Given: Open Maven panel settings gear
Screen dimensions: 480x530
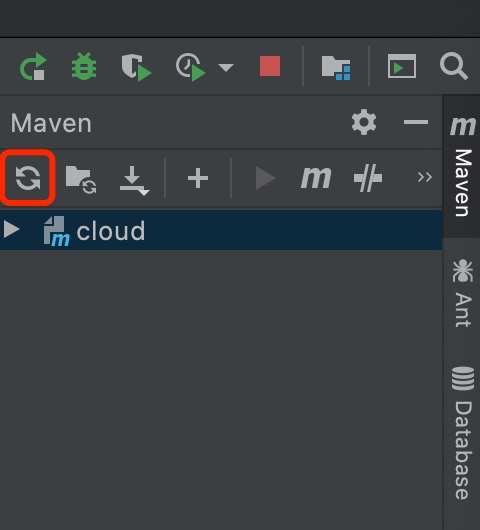Looking at the screenshot, I should [364, 122].
